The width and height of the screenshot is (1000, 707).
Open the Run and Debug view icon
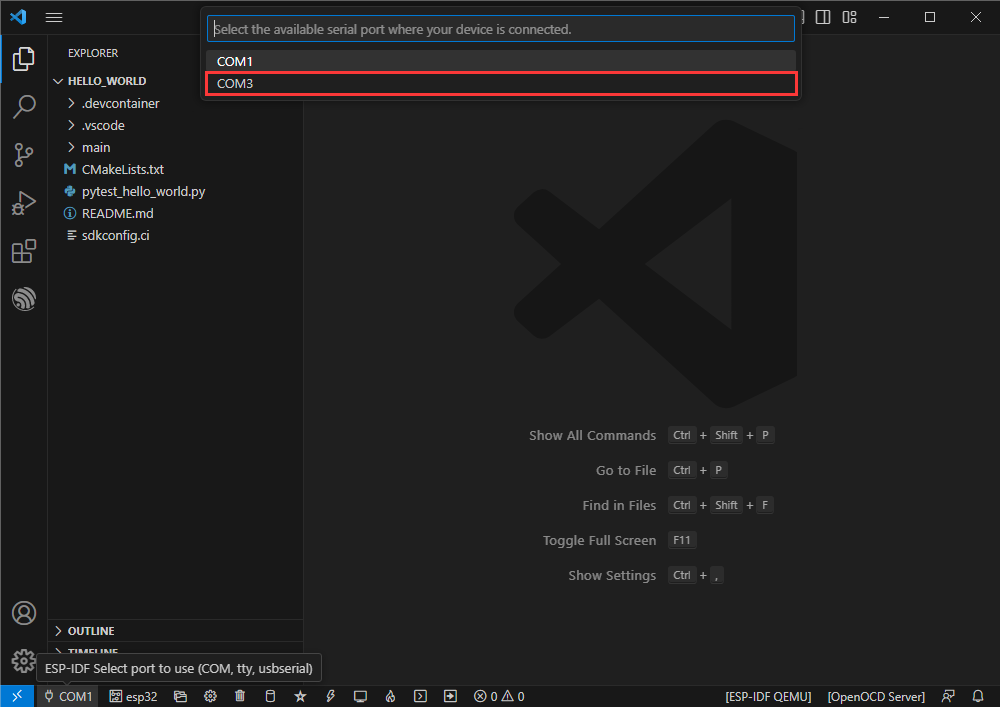click(24, 203)
